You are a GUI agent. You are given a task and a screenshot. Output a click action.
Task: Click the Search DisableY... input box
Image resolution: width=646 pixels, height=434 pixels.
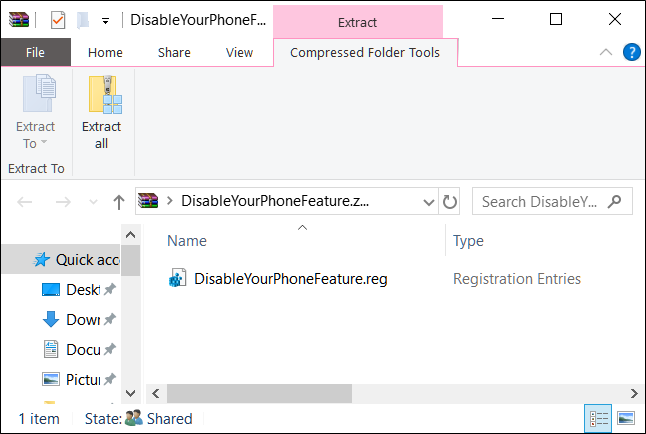[x=540, y=201]
